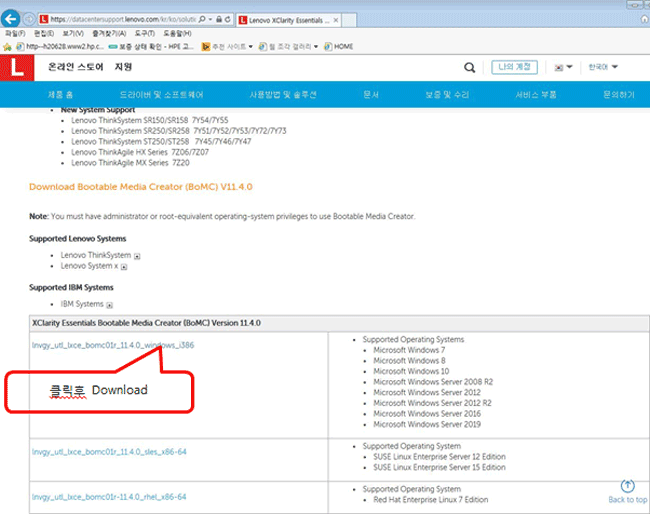Click the address bar URL field

pos(123,19)
